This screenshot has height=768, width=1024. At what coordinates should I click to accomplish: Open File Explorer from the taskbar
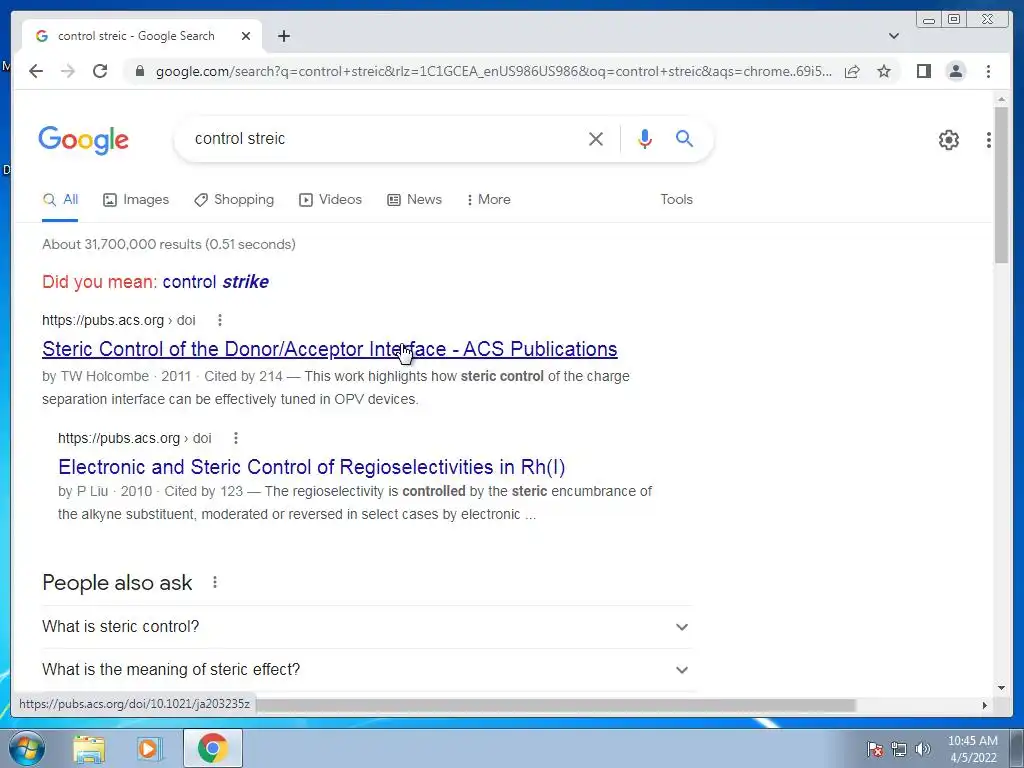(89, 748)
